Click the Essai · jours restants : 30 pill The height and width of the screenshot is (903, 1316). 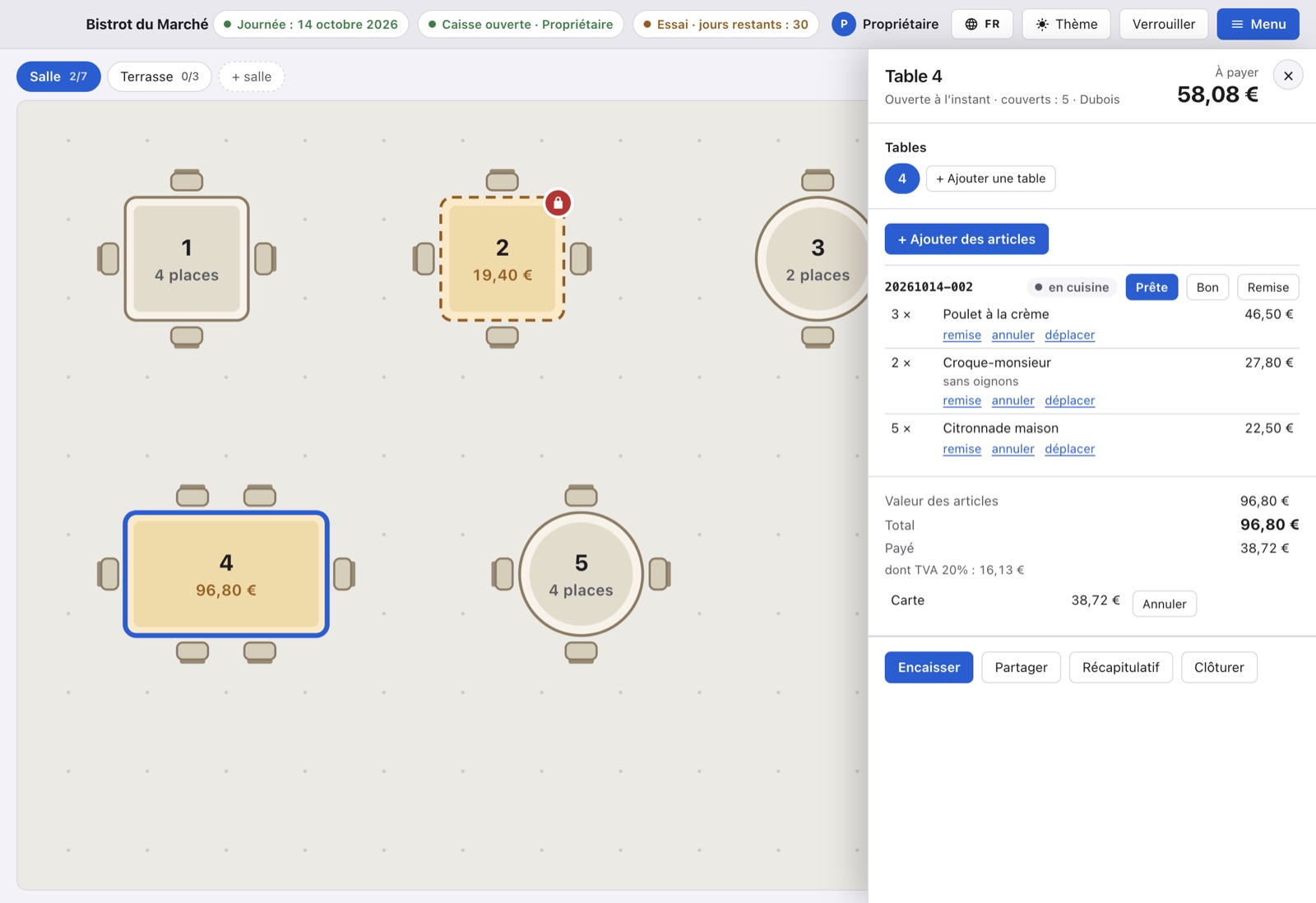[x=725, y=24]
